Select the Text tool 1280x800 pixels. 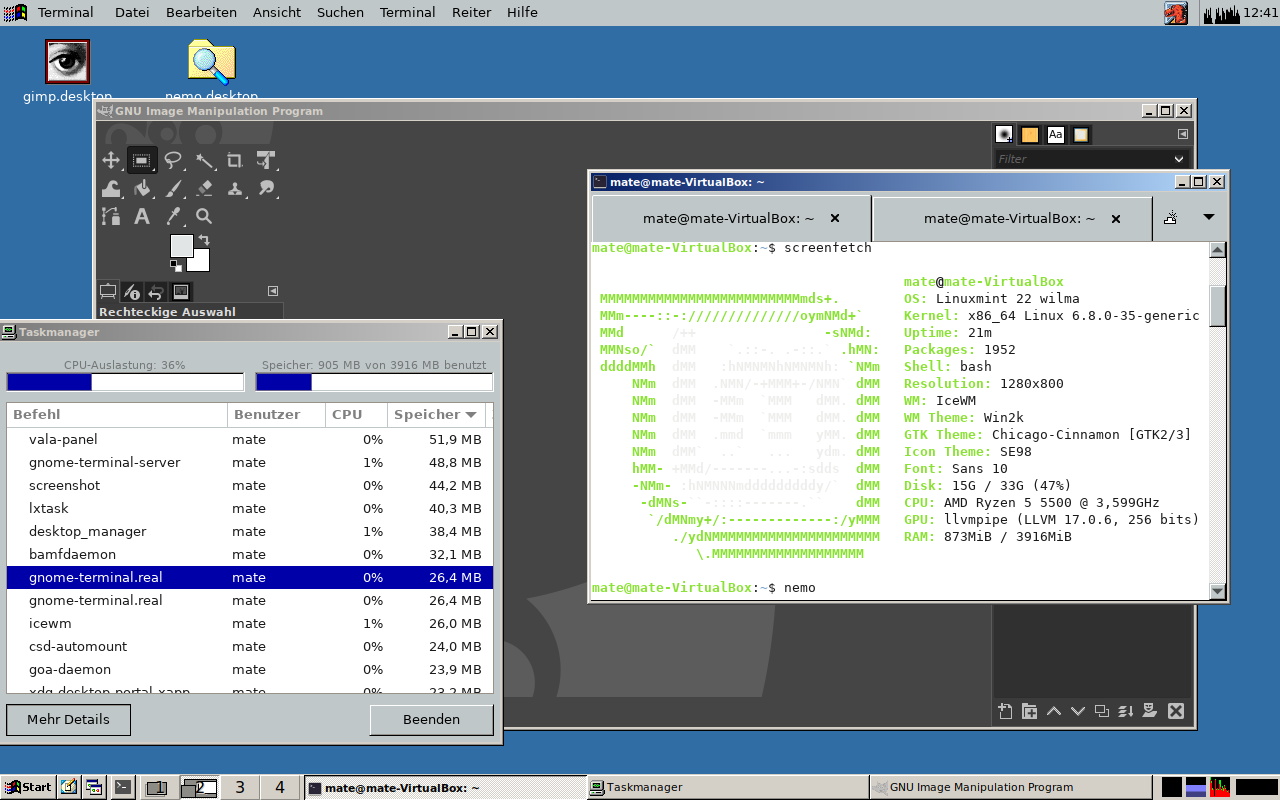[x=142, y=216]
